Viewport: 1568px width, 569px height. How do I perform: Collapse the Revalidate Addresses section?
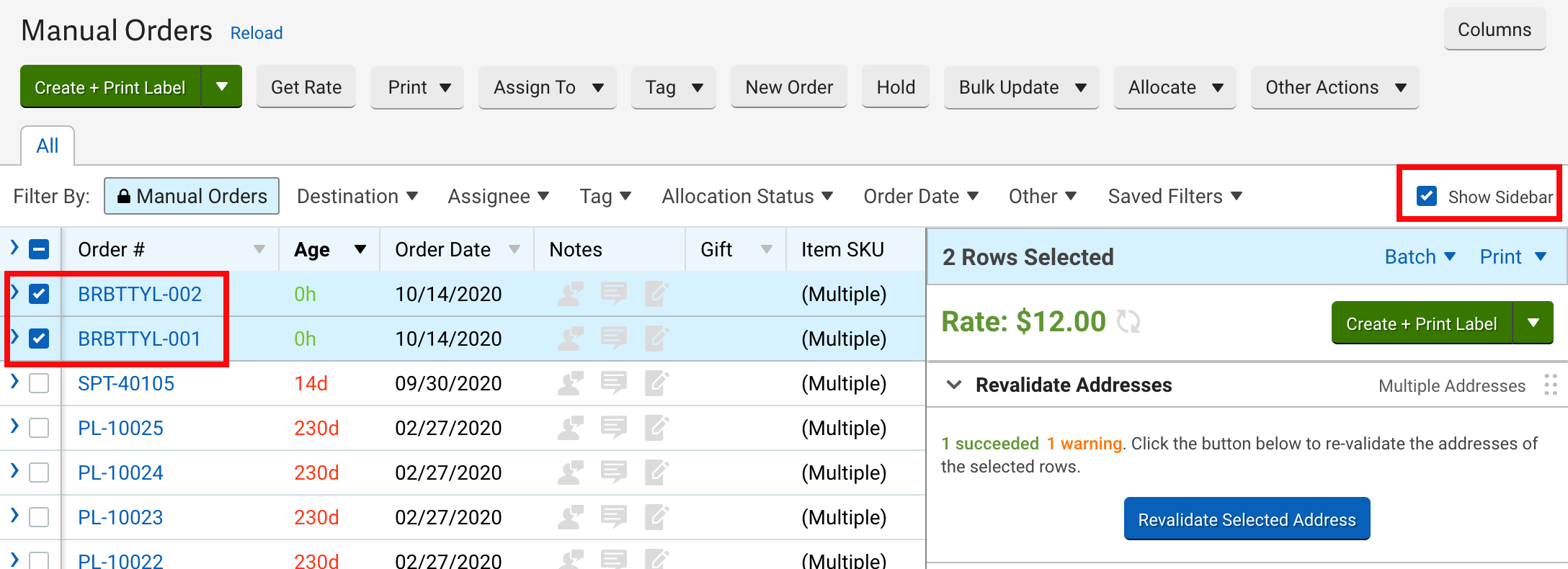click(954, 385)
